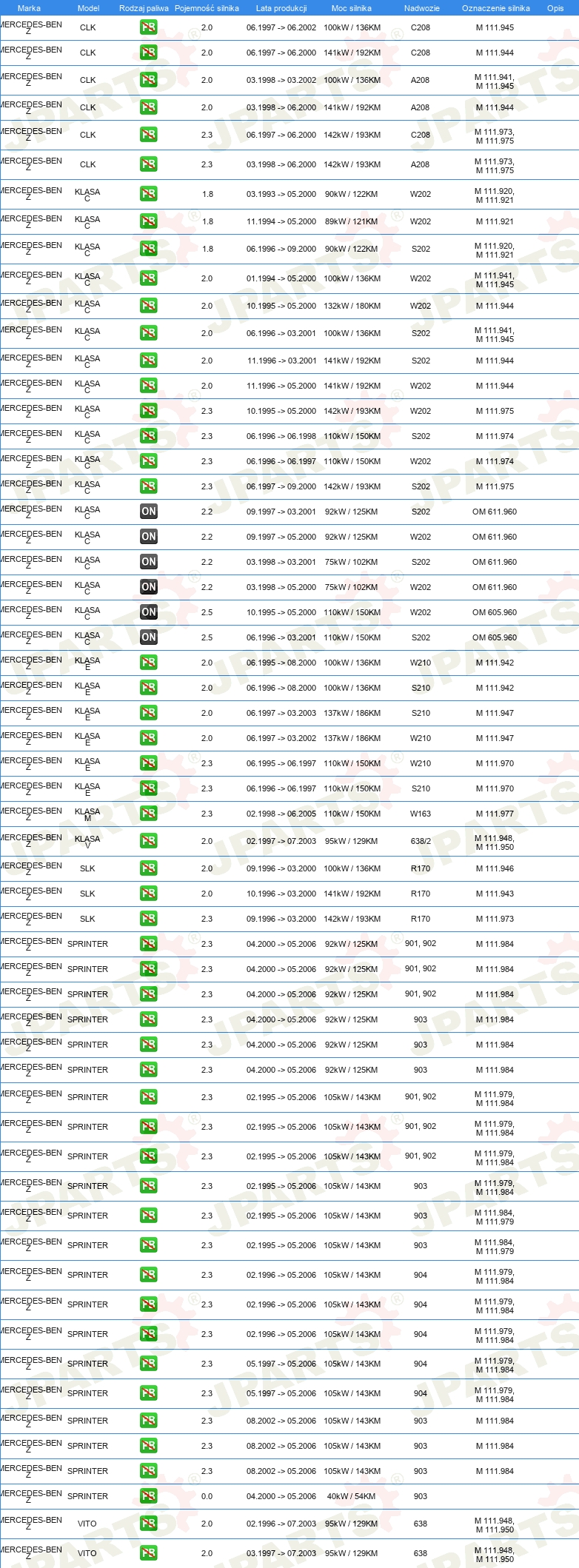Screen dimensions: 579x1568
Task: Click PB icon in VITO 02.1996 row
Action: [x=148, y=1524]
